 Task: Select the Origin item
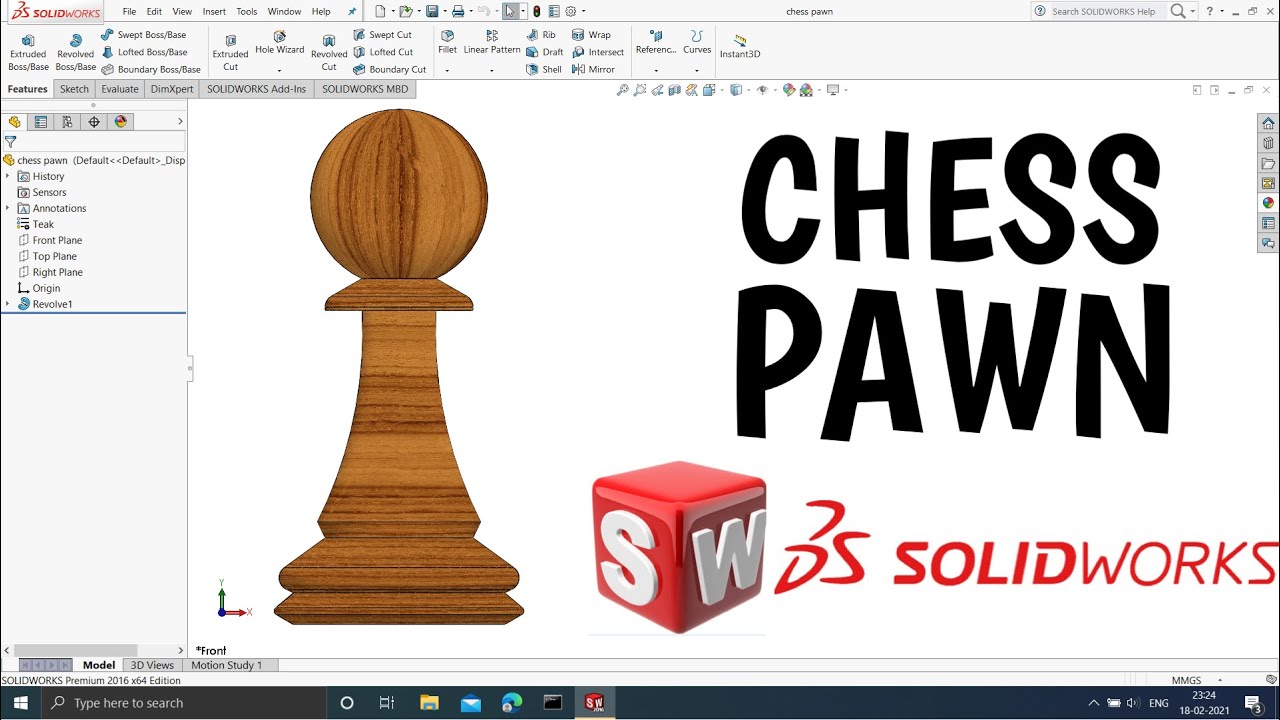[x=46, y=288]
